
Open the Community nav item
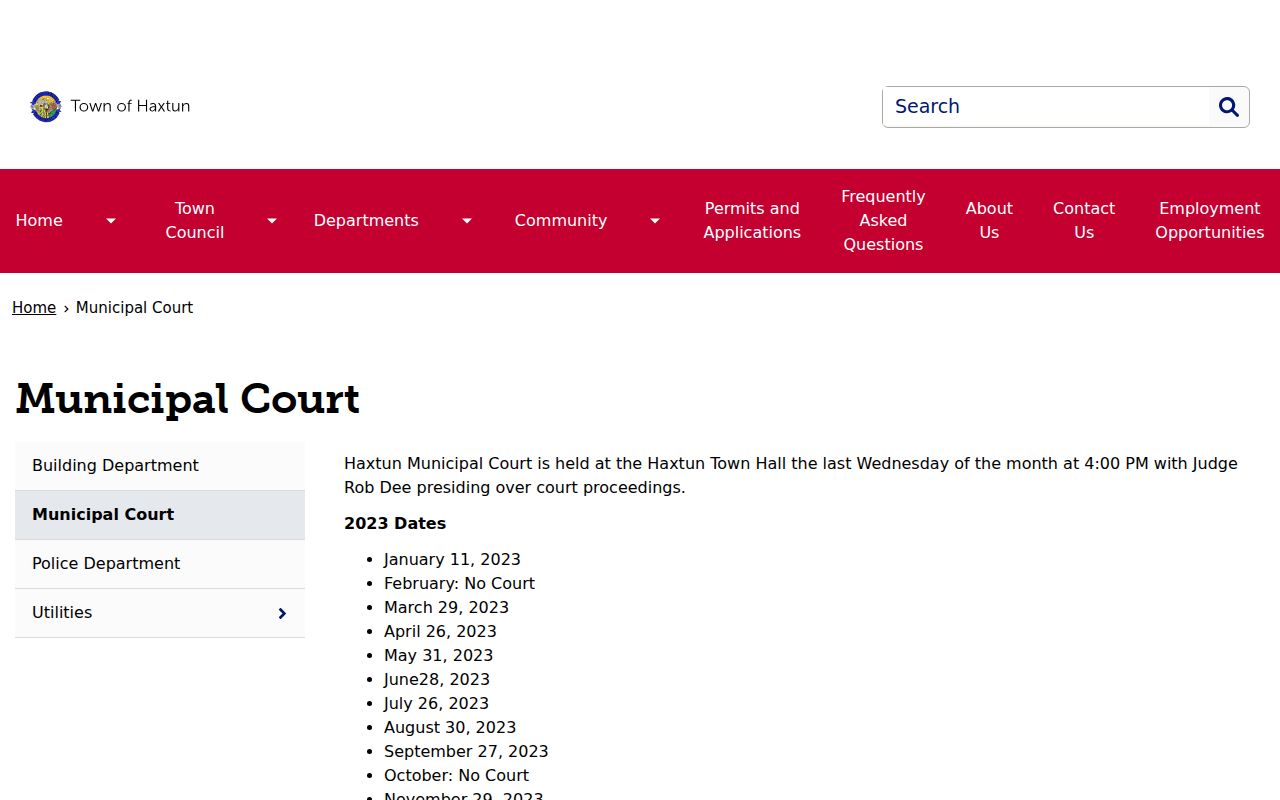[561, 221]
